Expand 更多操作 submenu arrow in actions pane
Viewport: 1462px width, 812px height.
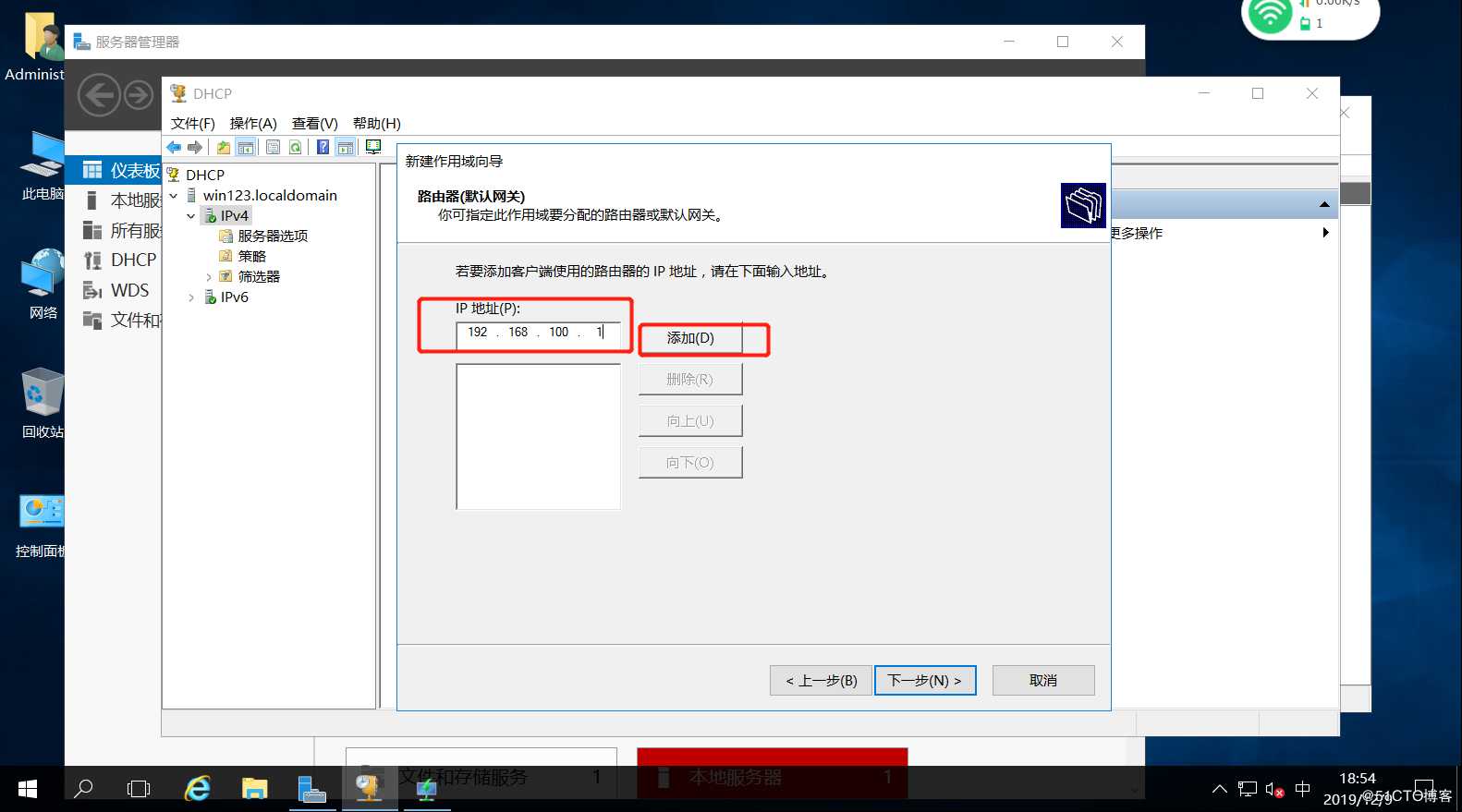pyautogui.click(x=1325, y=233)
